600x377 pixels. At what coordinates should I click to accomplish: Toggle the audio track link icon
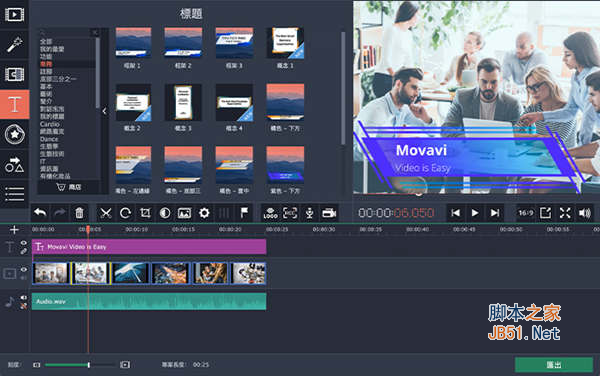pos(24,306)
